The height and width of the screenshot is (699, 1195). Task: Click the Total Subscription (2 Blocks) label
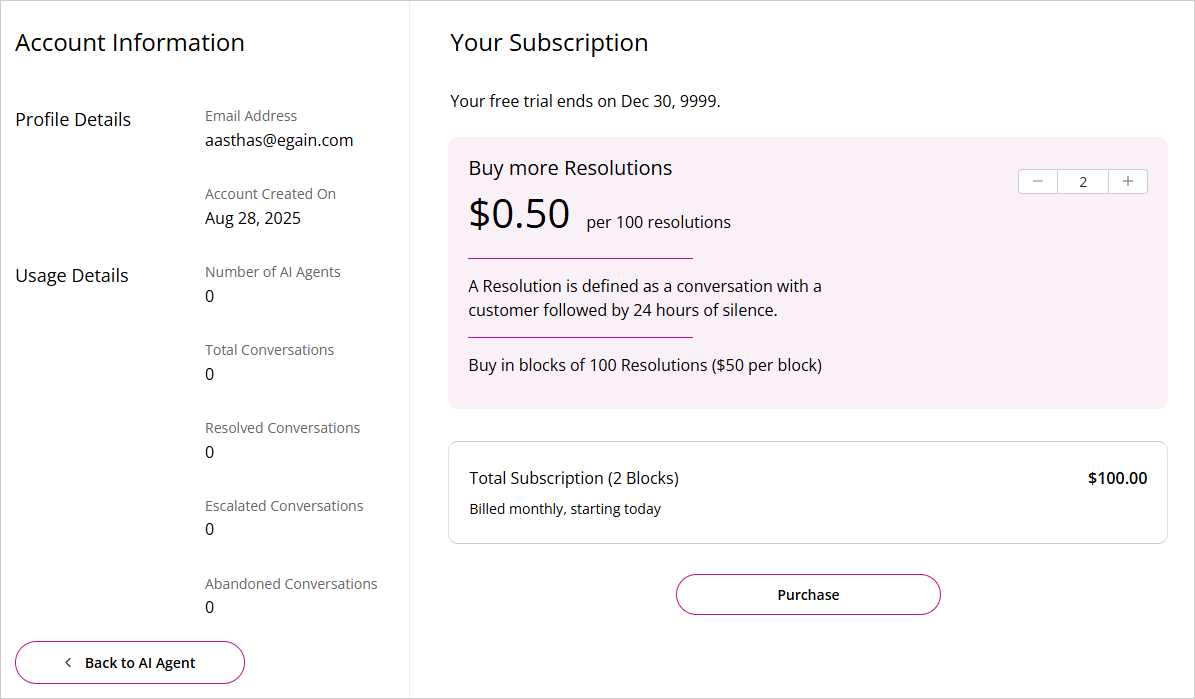pos(574,478)
